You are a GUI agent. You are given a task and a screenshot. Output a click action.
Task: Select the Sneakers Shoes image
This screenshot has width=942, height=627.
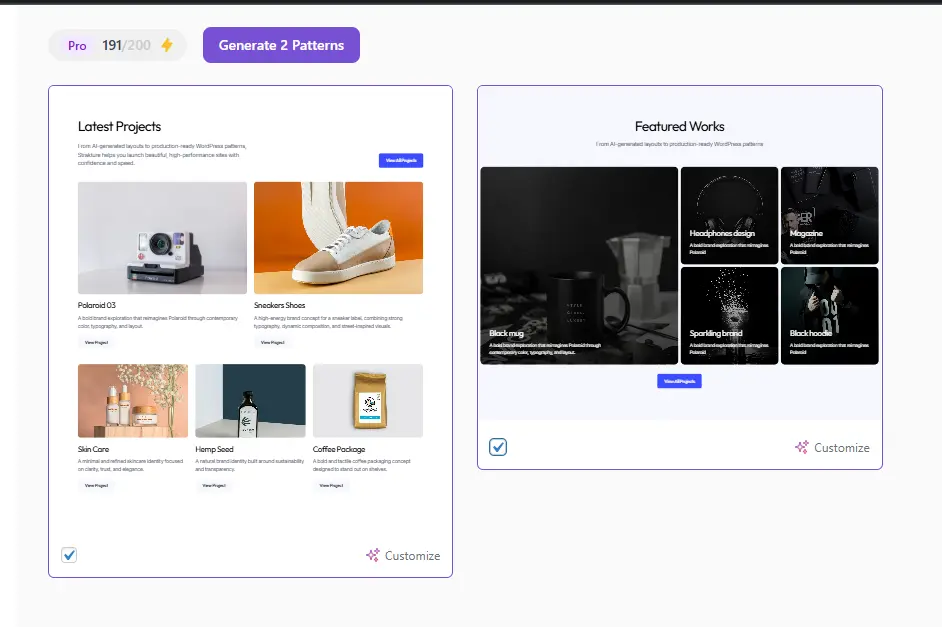[x=338, y=238]
